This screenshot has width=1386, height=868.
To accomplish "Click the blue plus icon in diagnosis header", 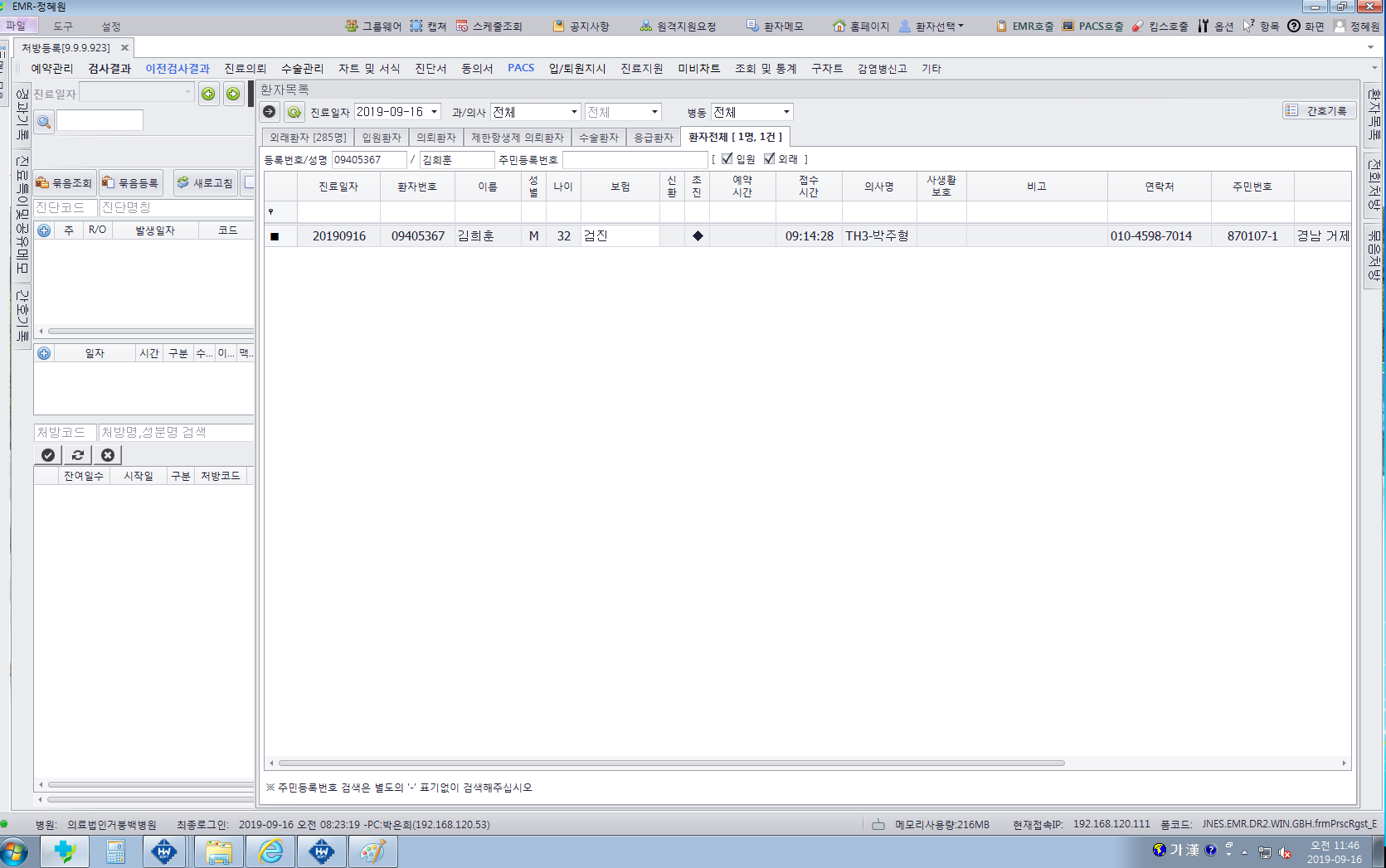I will click(44, 230).
